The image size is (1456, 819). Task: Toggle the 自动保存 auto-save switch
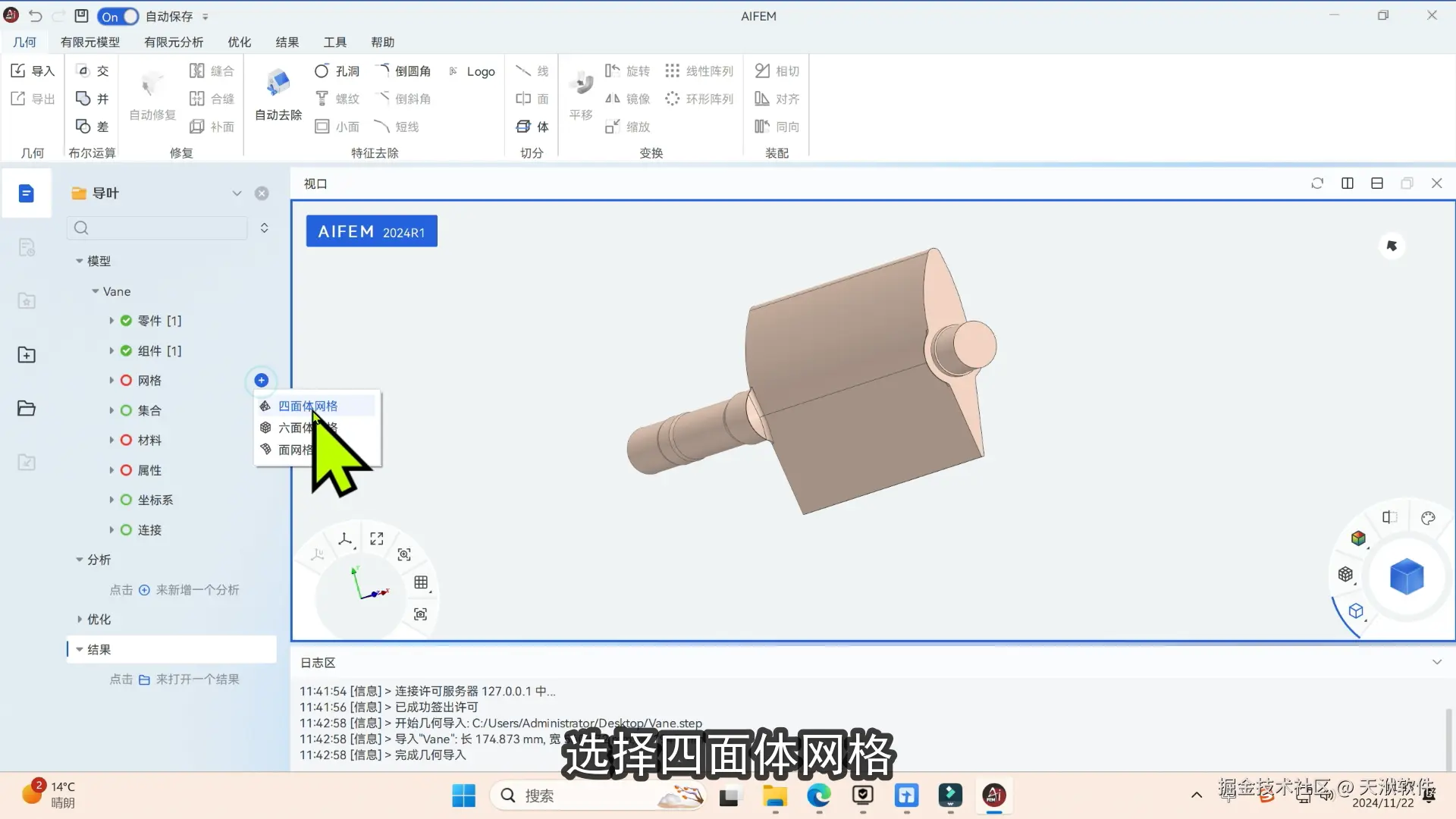click(x=118, y=16)
